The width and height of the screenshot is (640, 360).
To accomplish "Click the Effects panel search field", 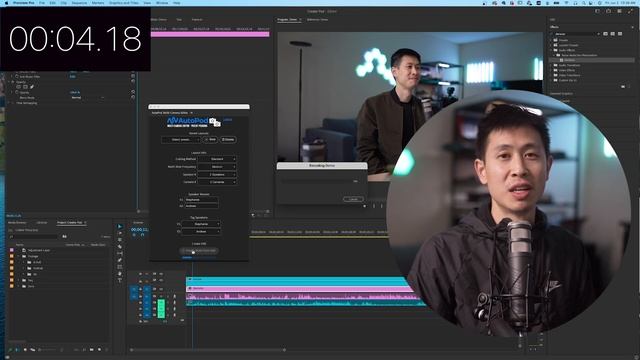I will click(x=575, y=34).
